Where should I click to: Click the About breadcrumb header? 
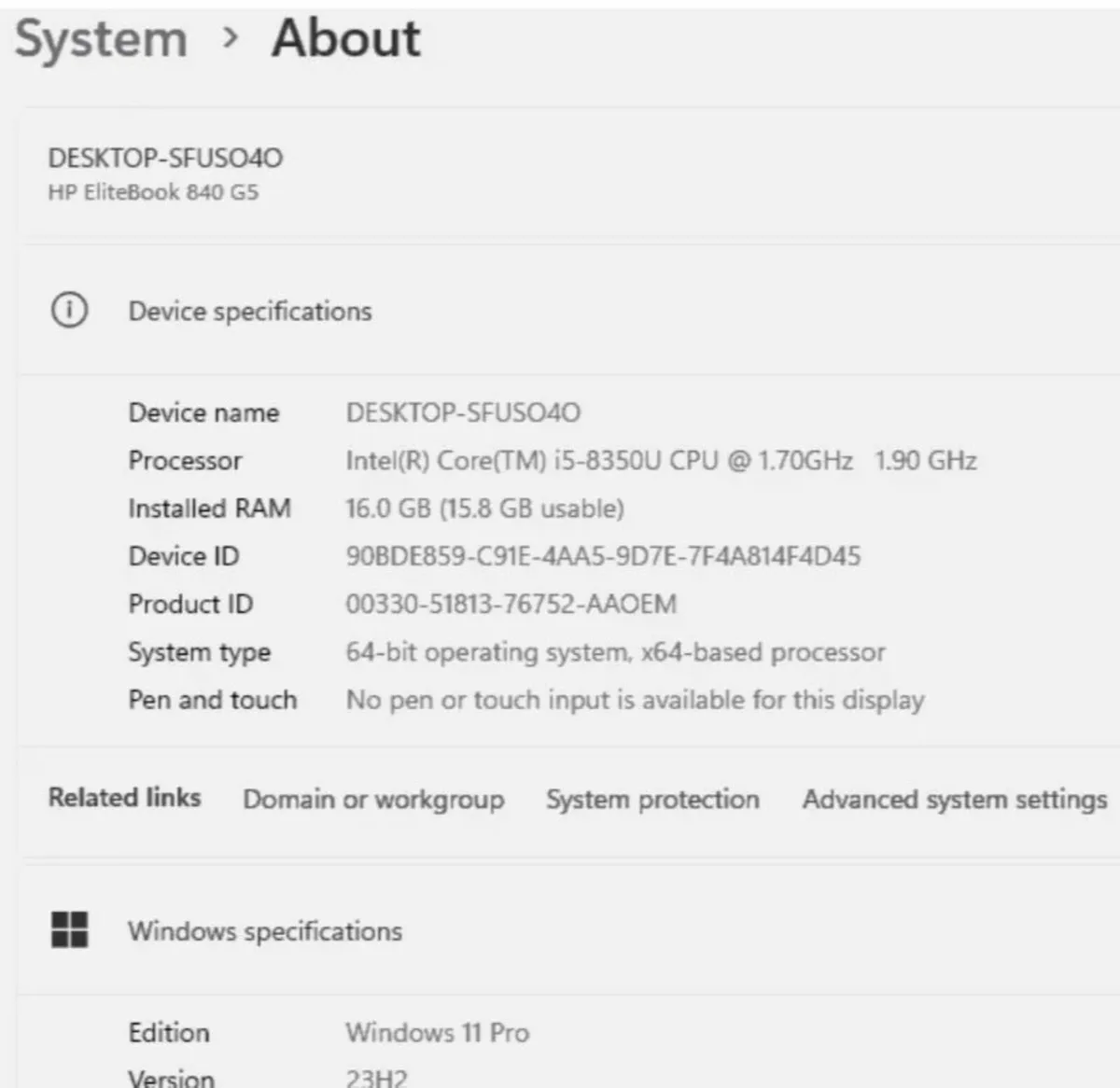(344, 39)
